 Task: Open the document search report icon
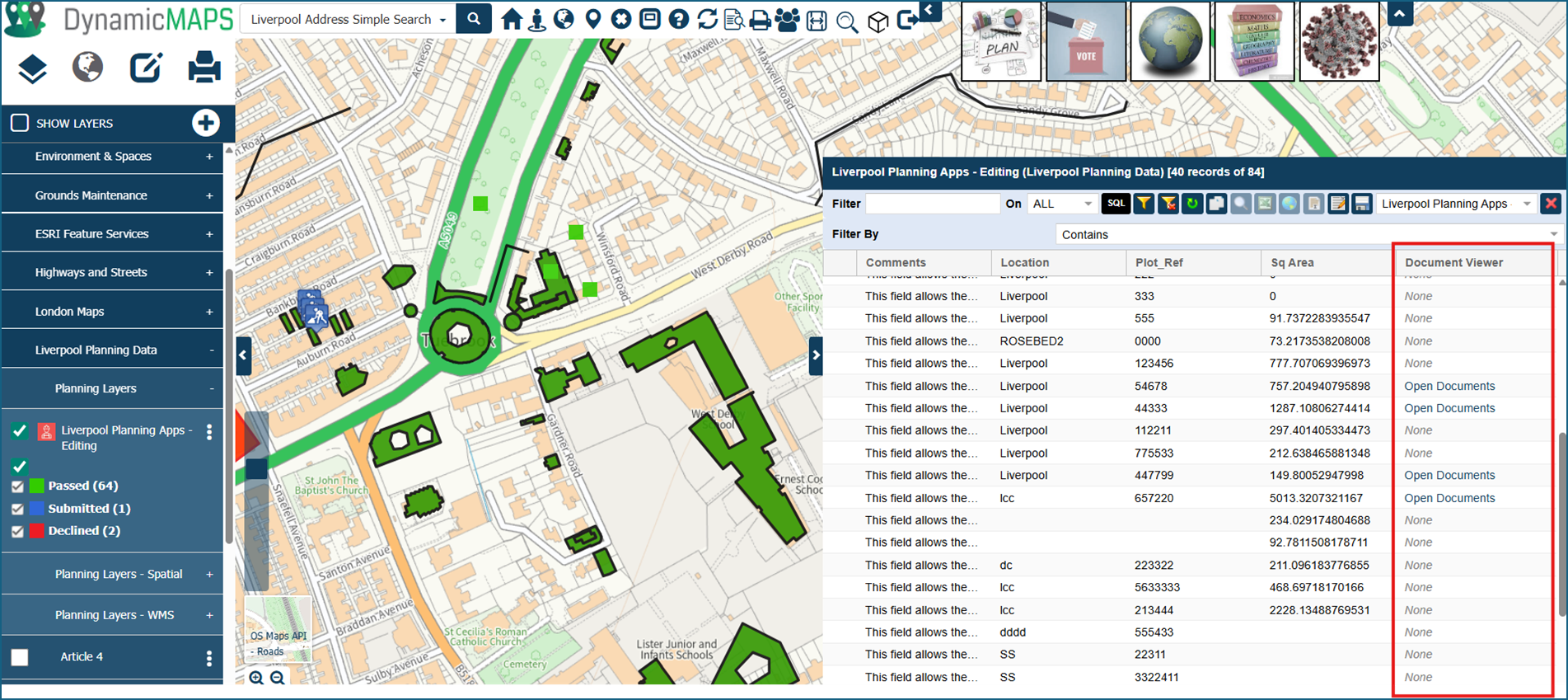734,20
